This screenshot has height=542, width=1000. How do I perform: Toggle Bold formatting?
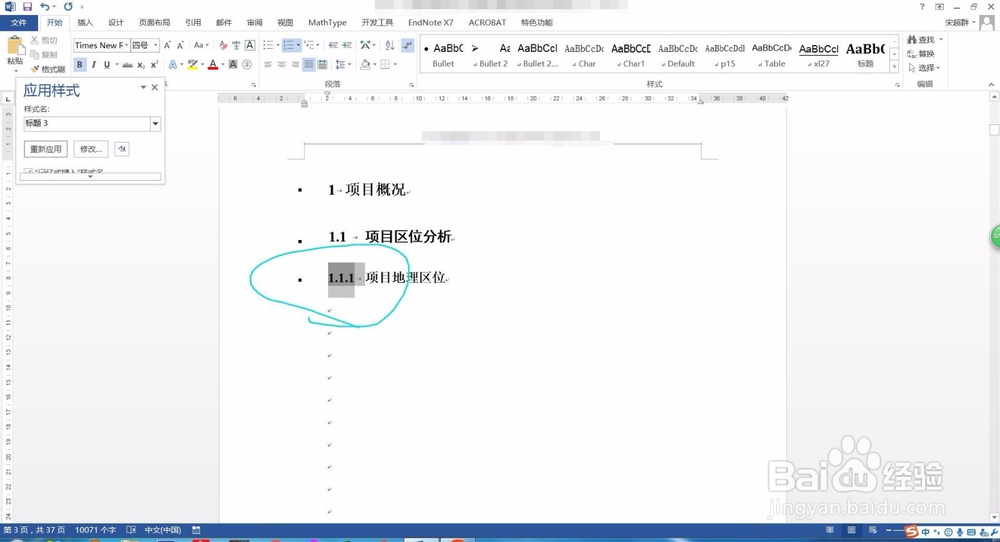pos(80,64)
